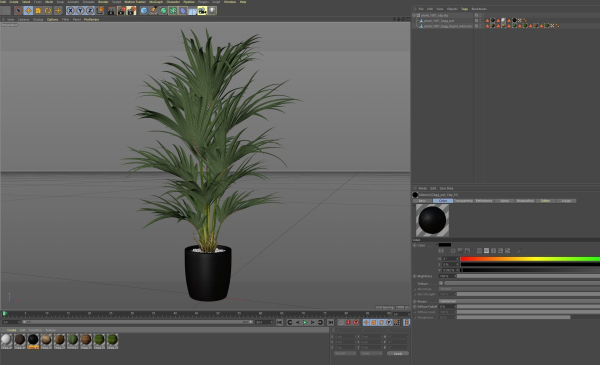Open the green Array modeling objects icon
This screenshot has height=365, width=600.
(173, 11)
